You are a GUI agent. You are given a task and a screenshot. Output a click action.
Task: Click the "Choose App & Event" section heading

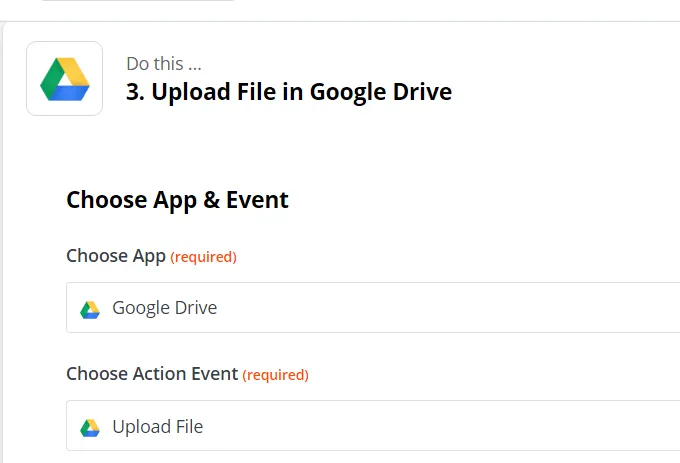177,200
